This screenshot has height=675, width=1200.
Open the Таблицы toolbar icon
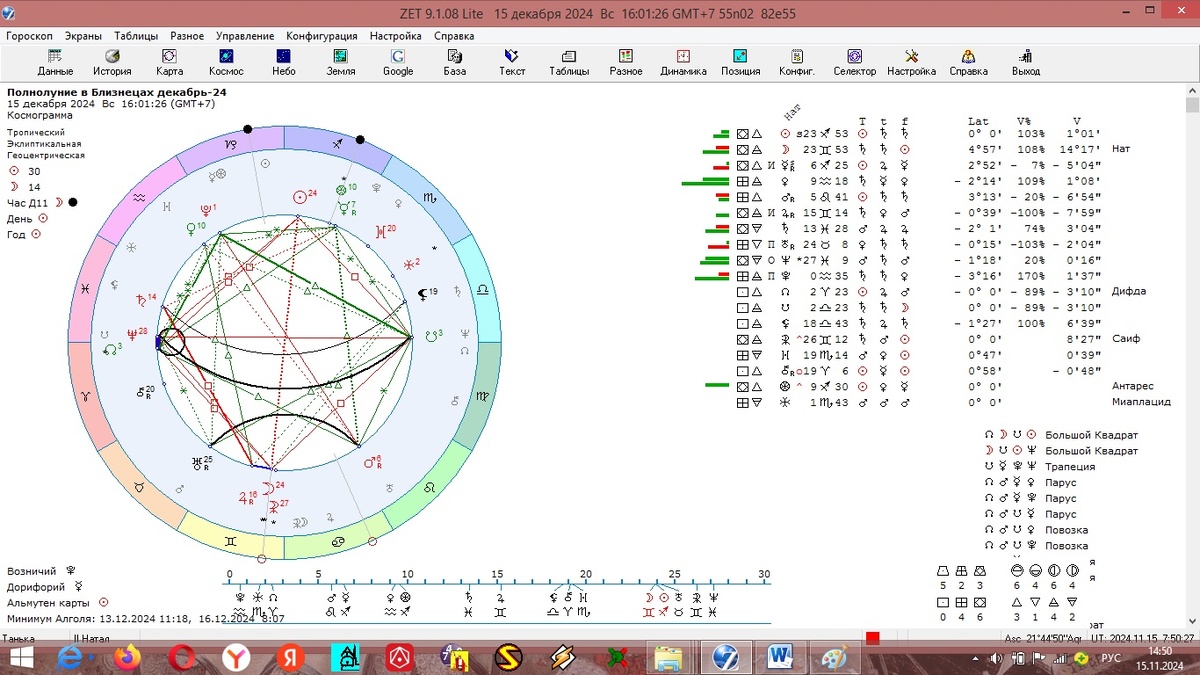[x=569, y=62]
